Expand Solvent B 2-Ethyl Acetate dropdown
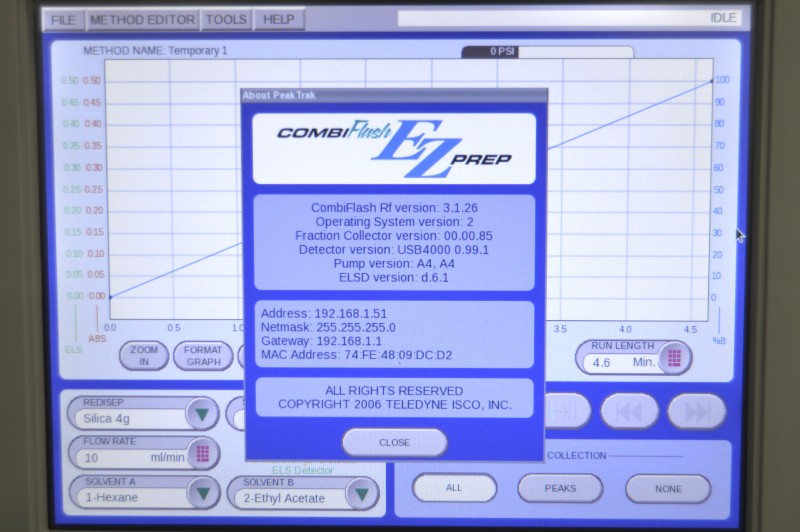 [x=361, y=493]
